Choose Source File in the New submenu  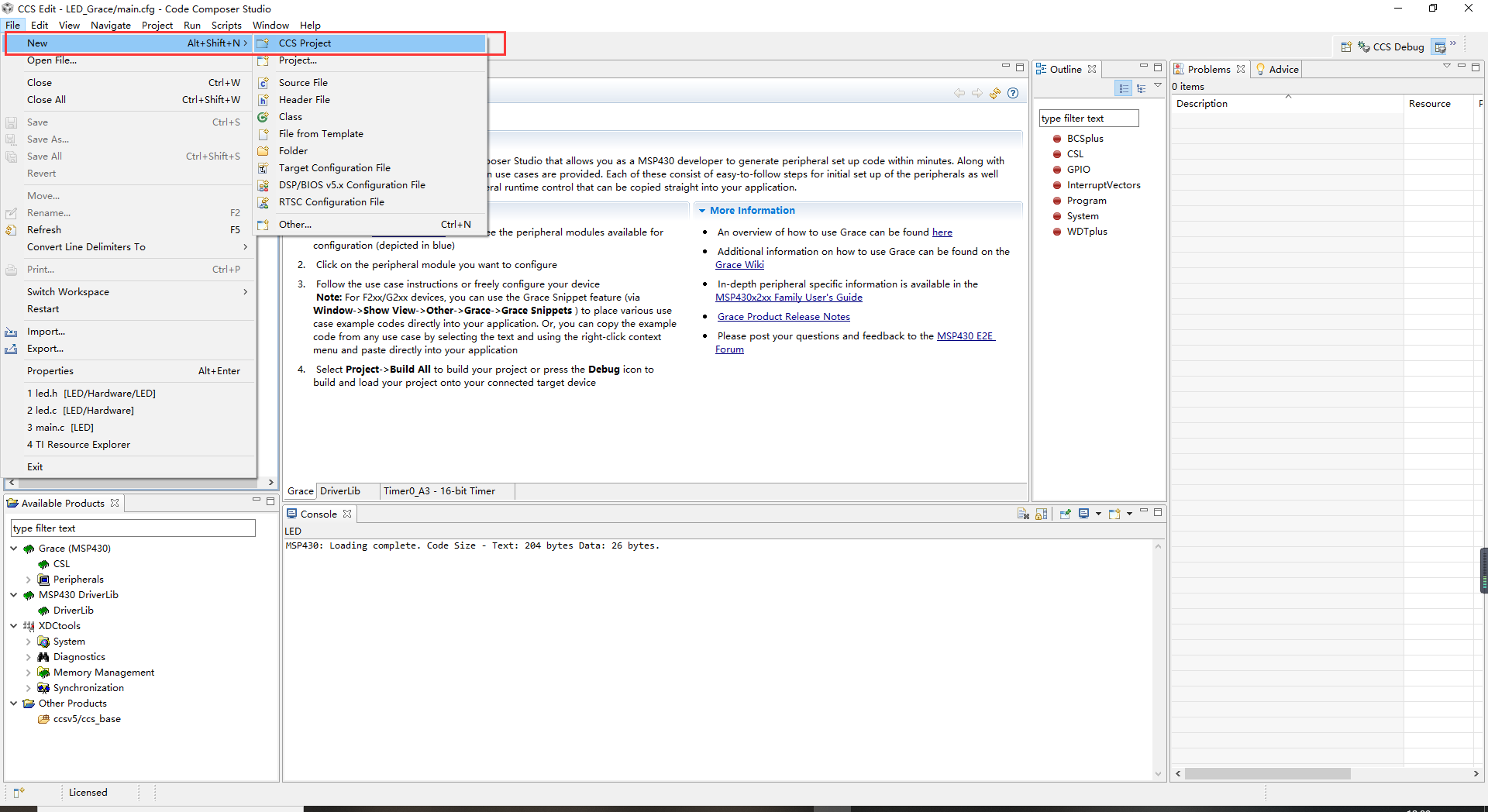[371, 83]
